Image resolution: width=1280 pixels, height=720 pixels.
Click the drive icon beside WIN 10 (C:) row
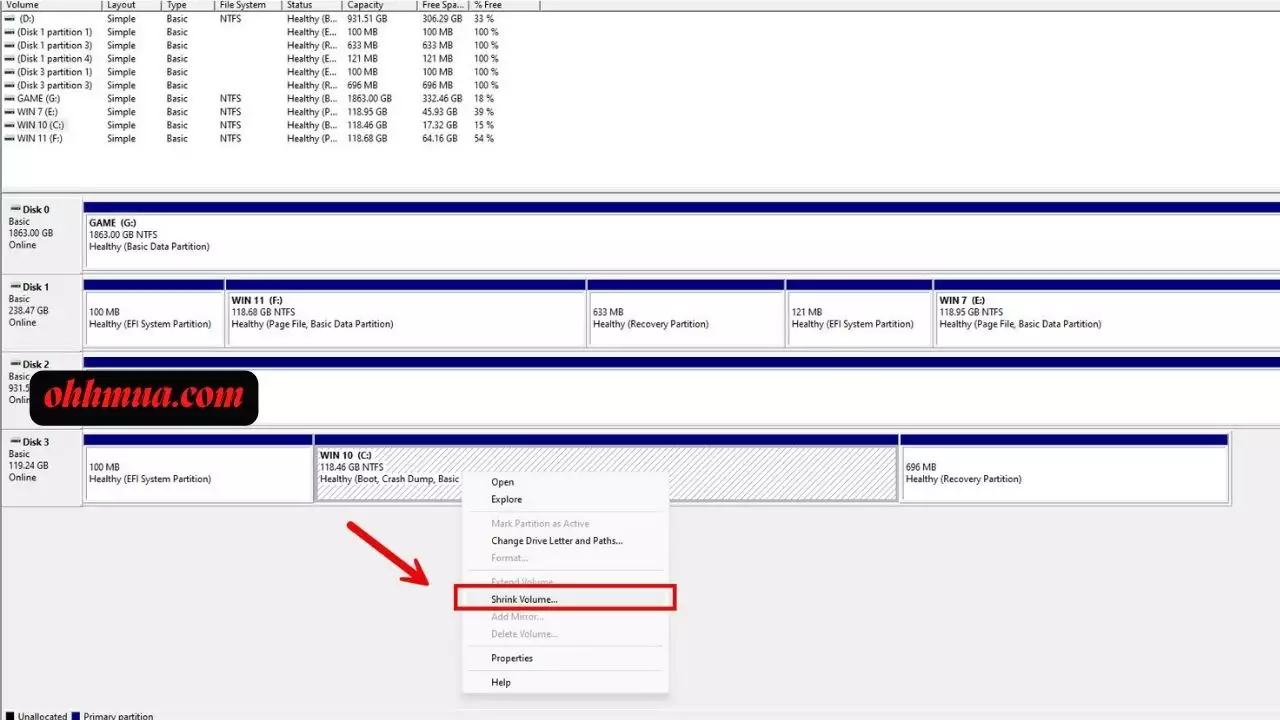(9, 125)
